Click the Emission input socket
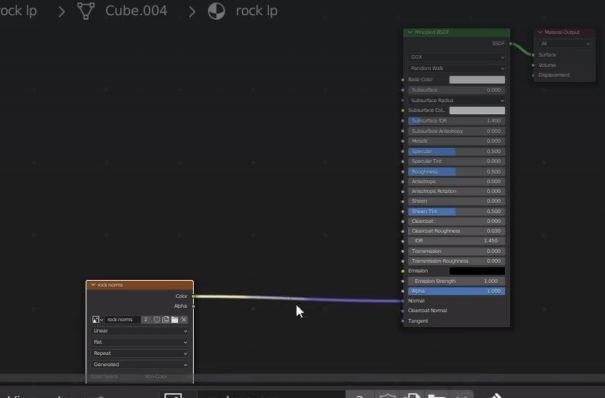Image resolution: width=605 pixels, height=398 pixels. click(x=403, y=271)
